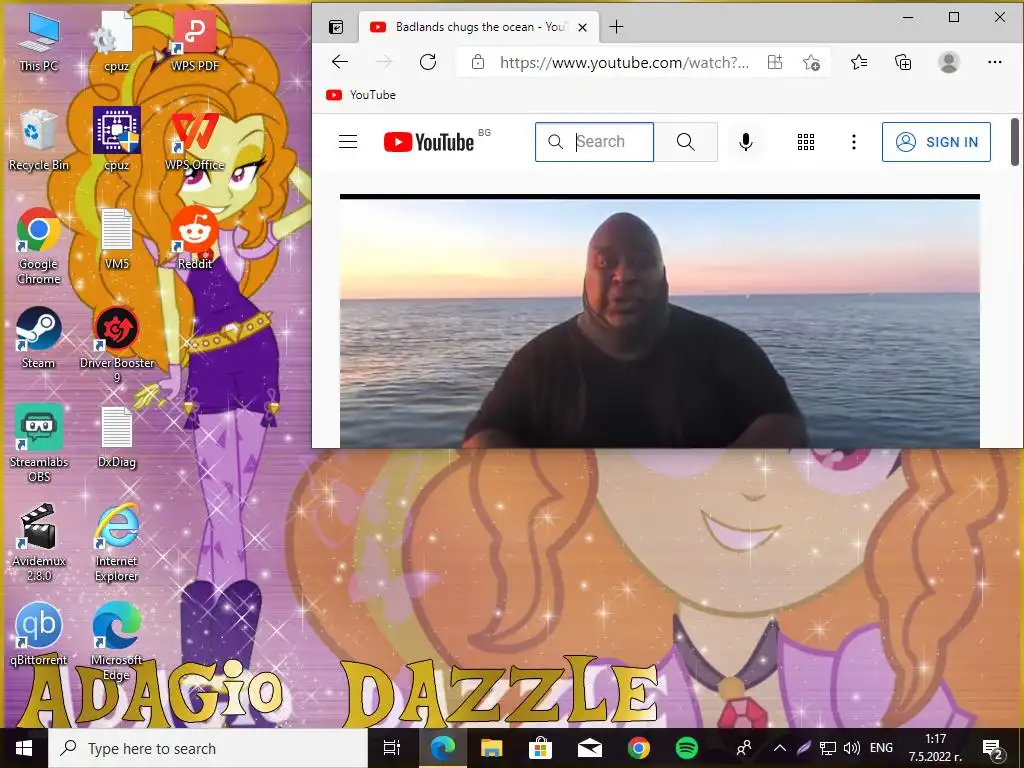The height and width of the screenshot is (768, 1024).
Task: Launch Streamlabs OBS
Action: click(x=39, y=443)
